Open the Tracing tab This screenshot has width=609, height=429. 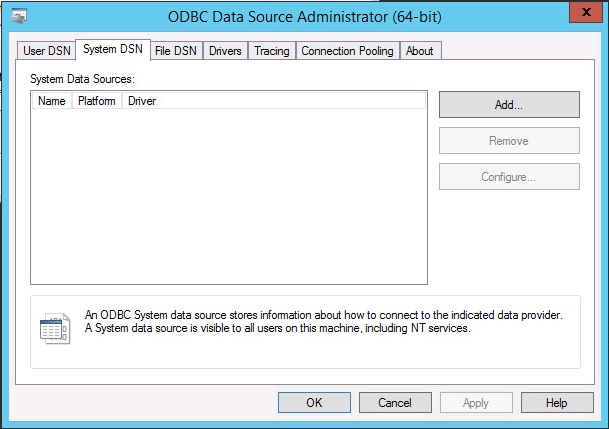point(272,51)
